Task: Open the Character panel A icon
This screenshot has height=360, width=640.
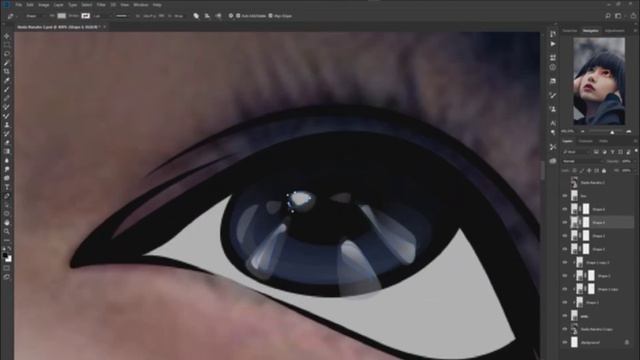Action: (553, 123)
